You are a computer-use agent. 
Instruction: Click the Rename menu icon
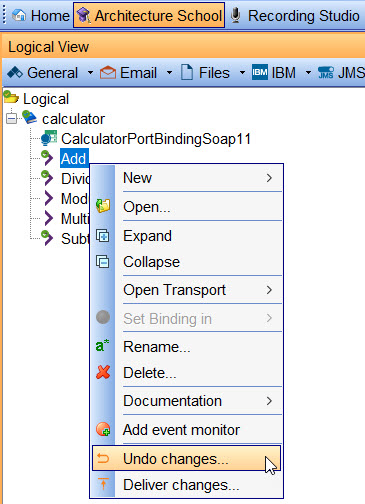(102, 346)
